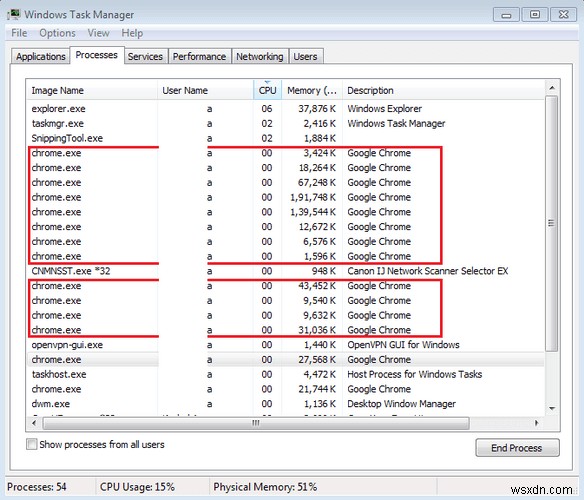Enable Show processes from all users
Screen dimensions: 584x500
32,444
